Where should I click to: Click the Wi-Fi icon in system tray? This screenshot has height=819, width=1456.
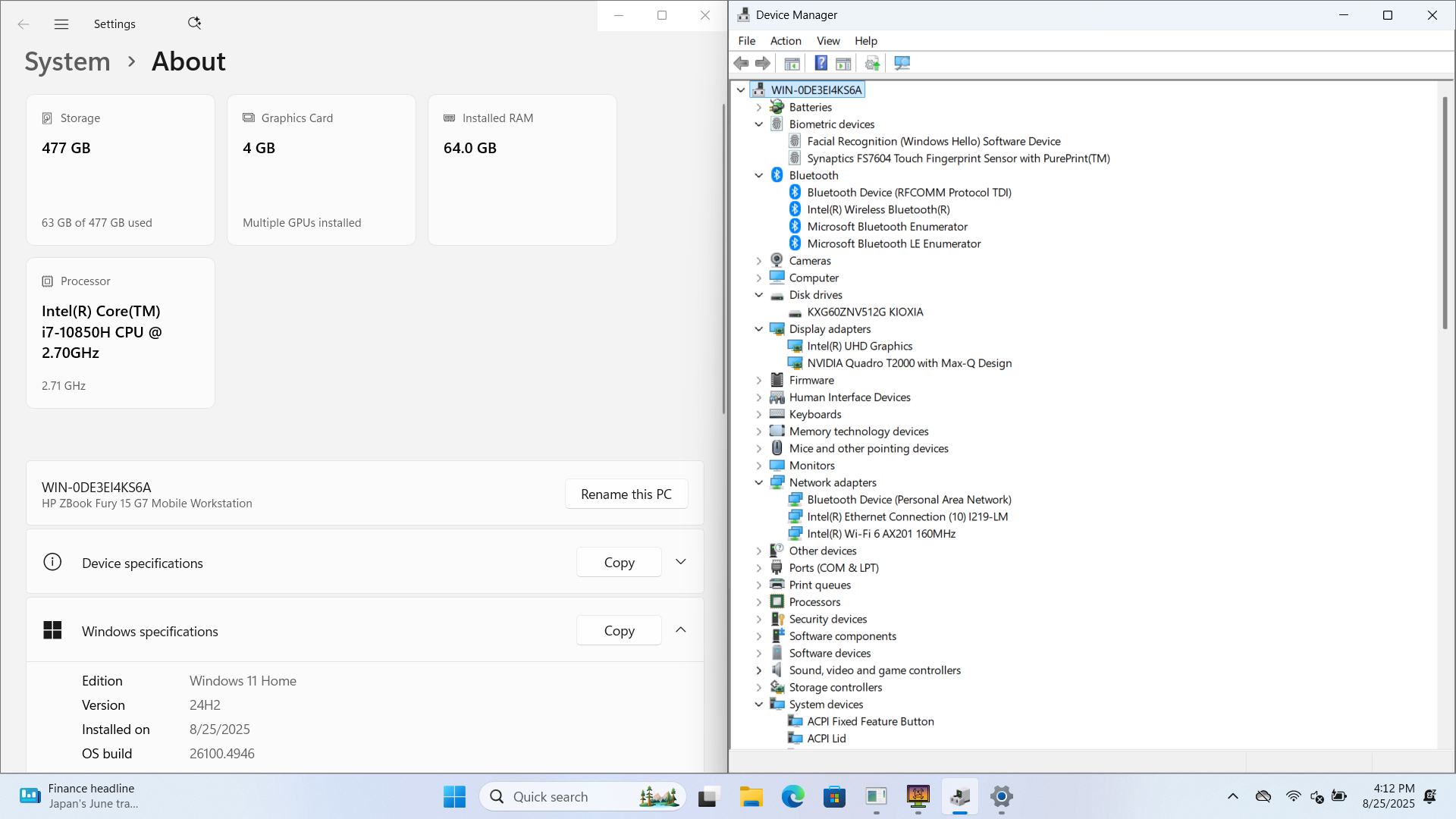tap(1293, 796)
